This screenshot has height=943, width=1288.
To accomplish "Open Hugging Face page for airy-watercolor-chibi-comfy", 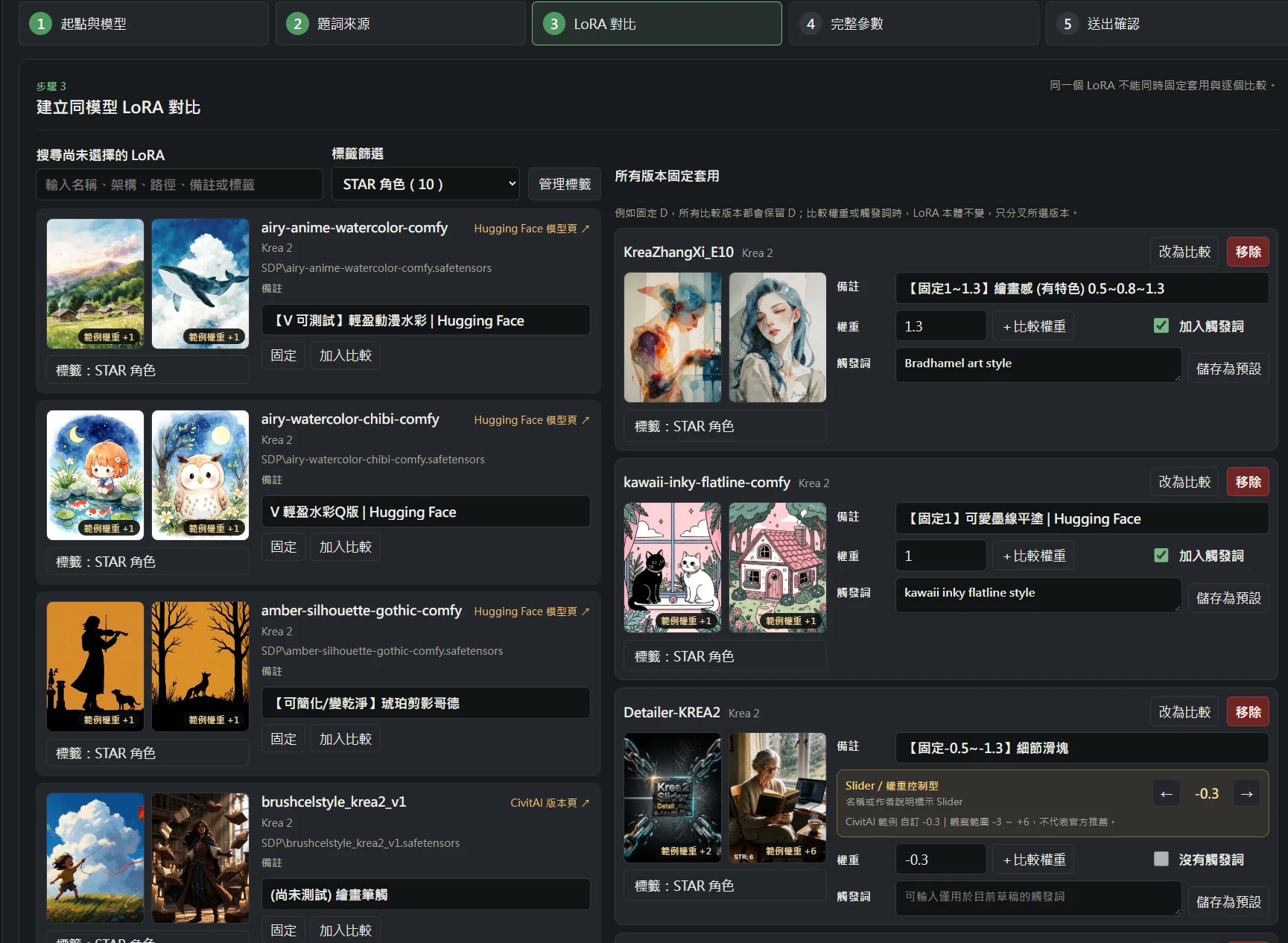I will click(x=531, y=420).
